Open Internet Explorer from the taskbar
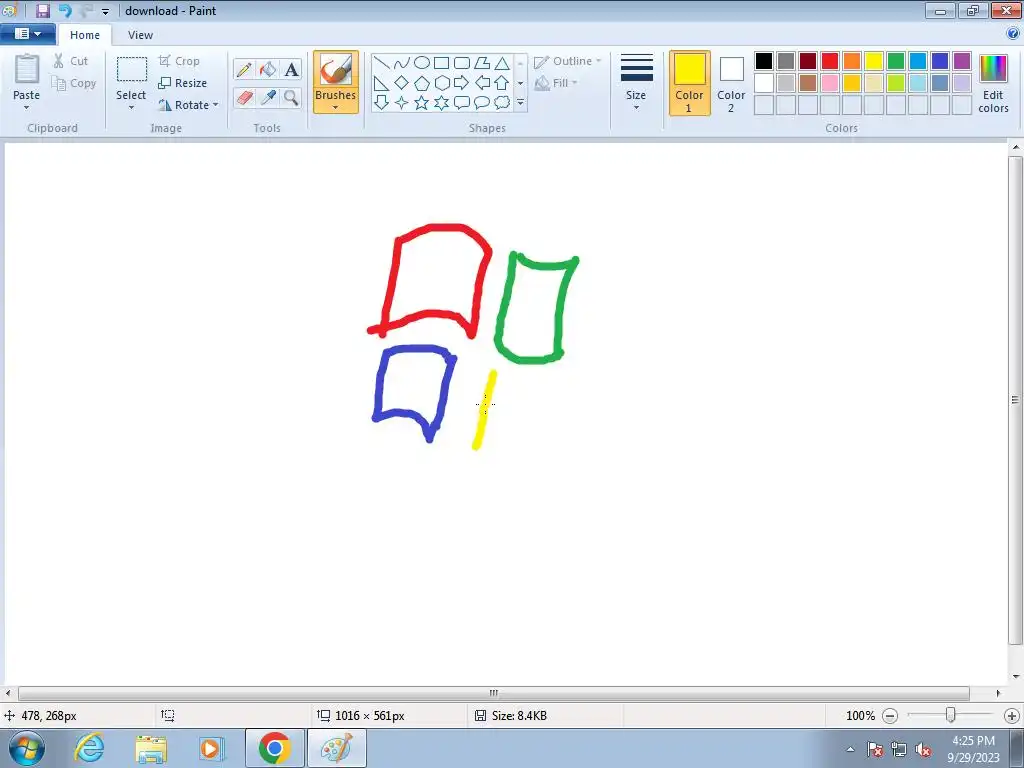Image resolution: width=1024 pixels, height=768 pixels. tap(89, 748)
